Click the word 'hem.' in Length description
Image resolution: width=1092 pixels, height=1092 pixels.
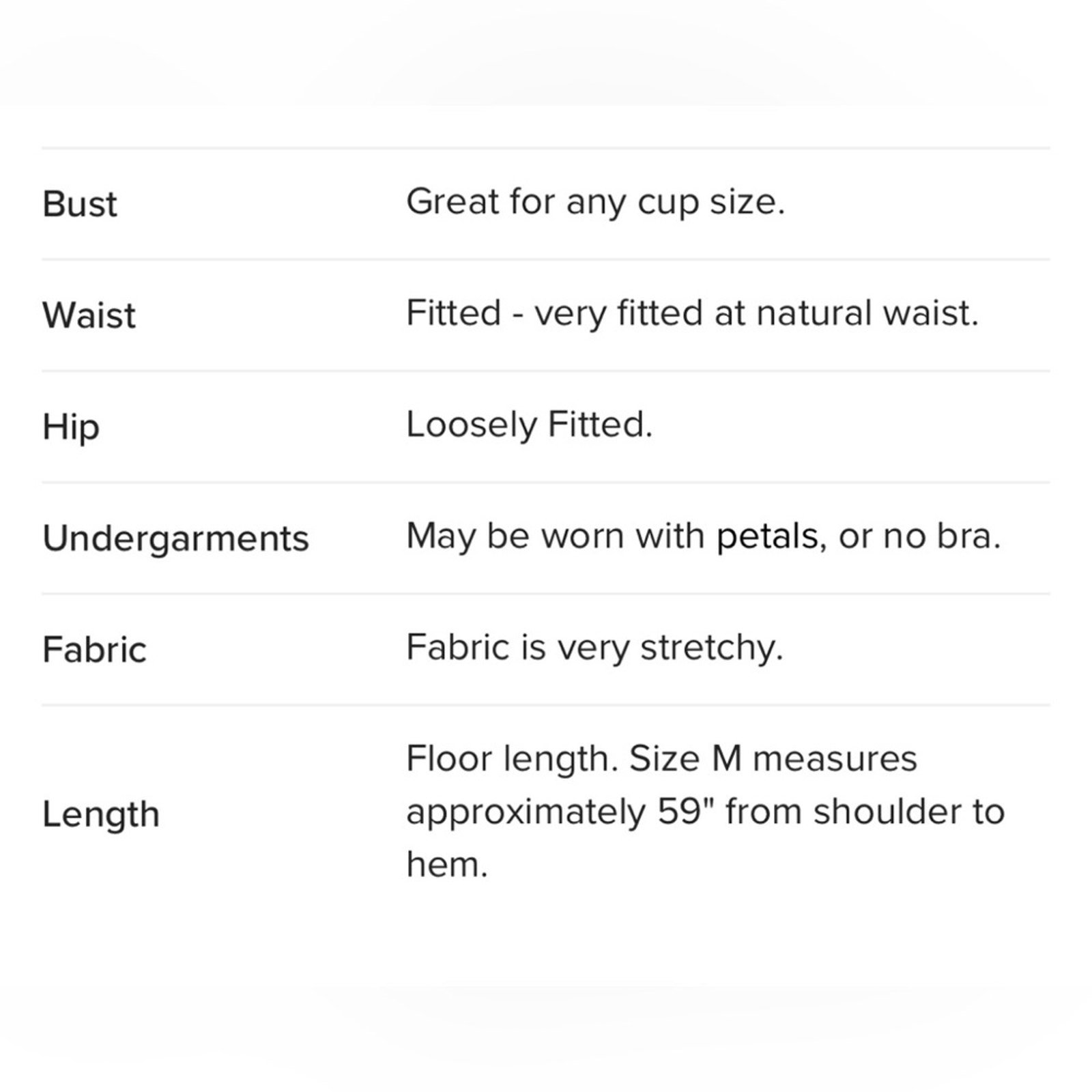click(x=447, y=864)
